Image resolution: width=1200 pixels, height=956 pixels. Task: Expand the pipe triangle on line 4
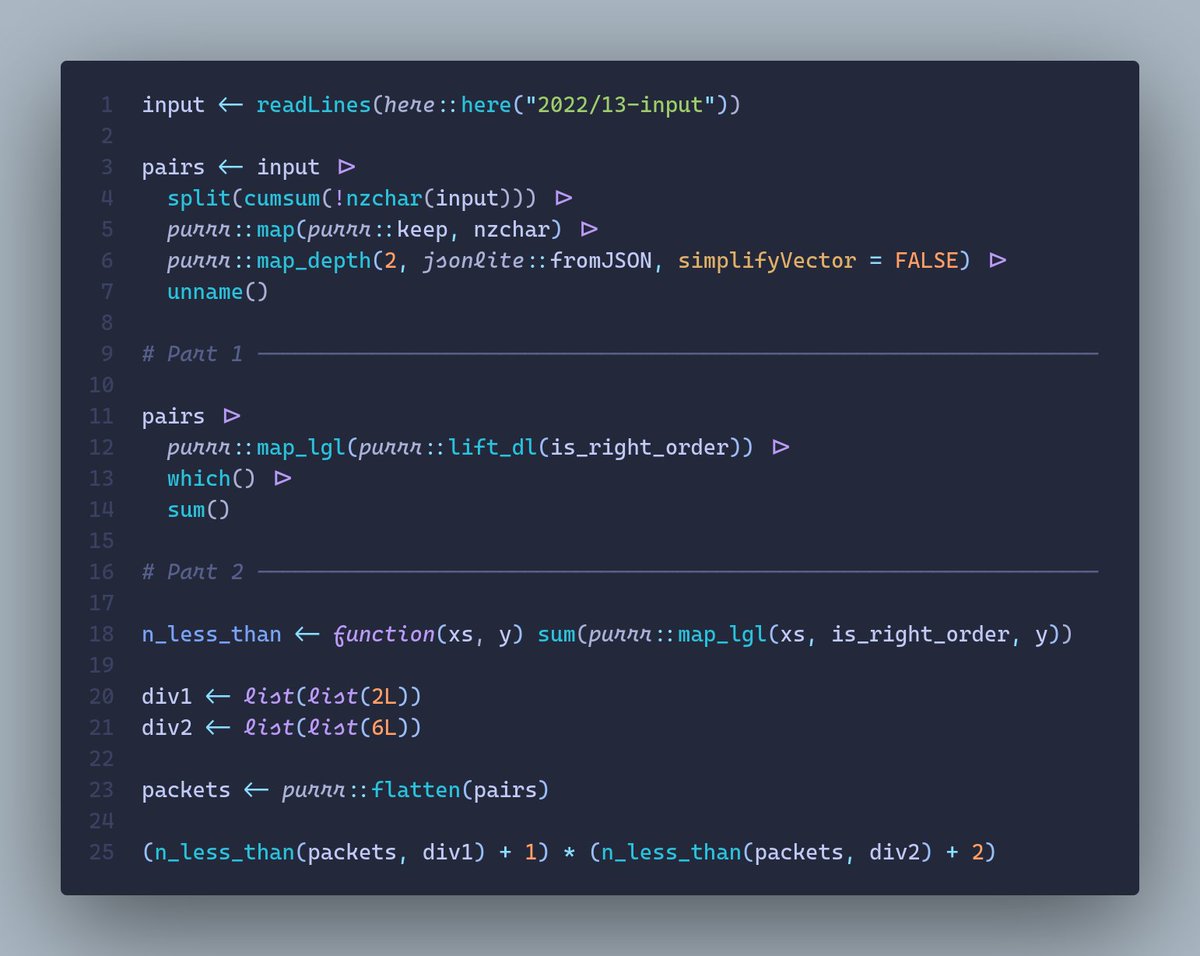[x=562, y=197]
